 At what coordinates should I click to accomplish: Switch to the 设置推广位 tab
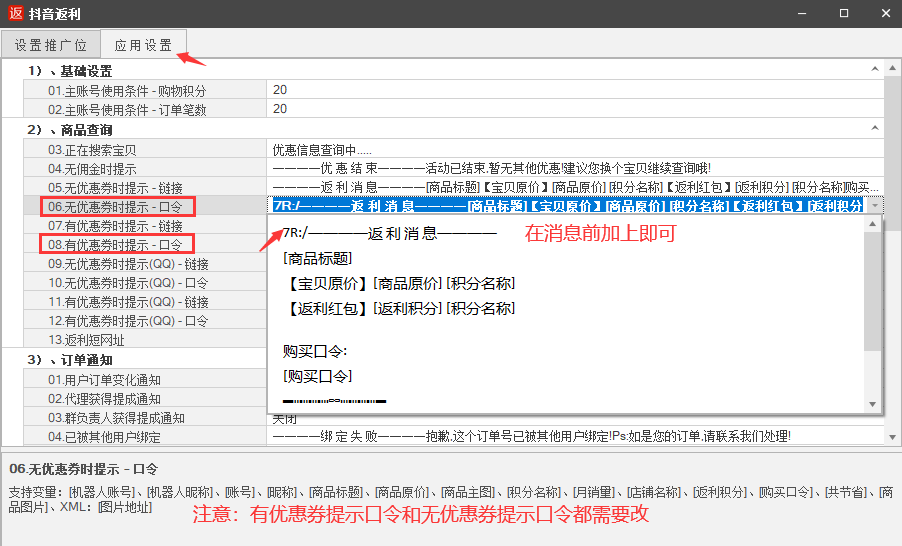pos(51,45)
